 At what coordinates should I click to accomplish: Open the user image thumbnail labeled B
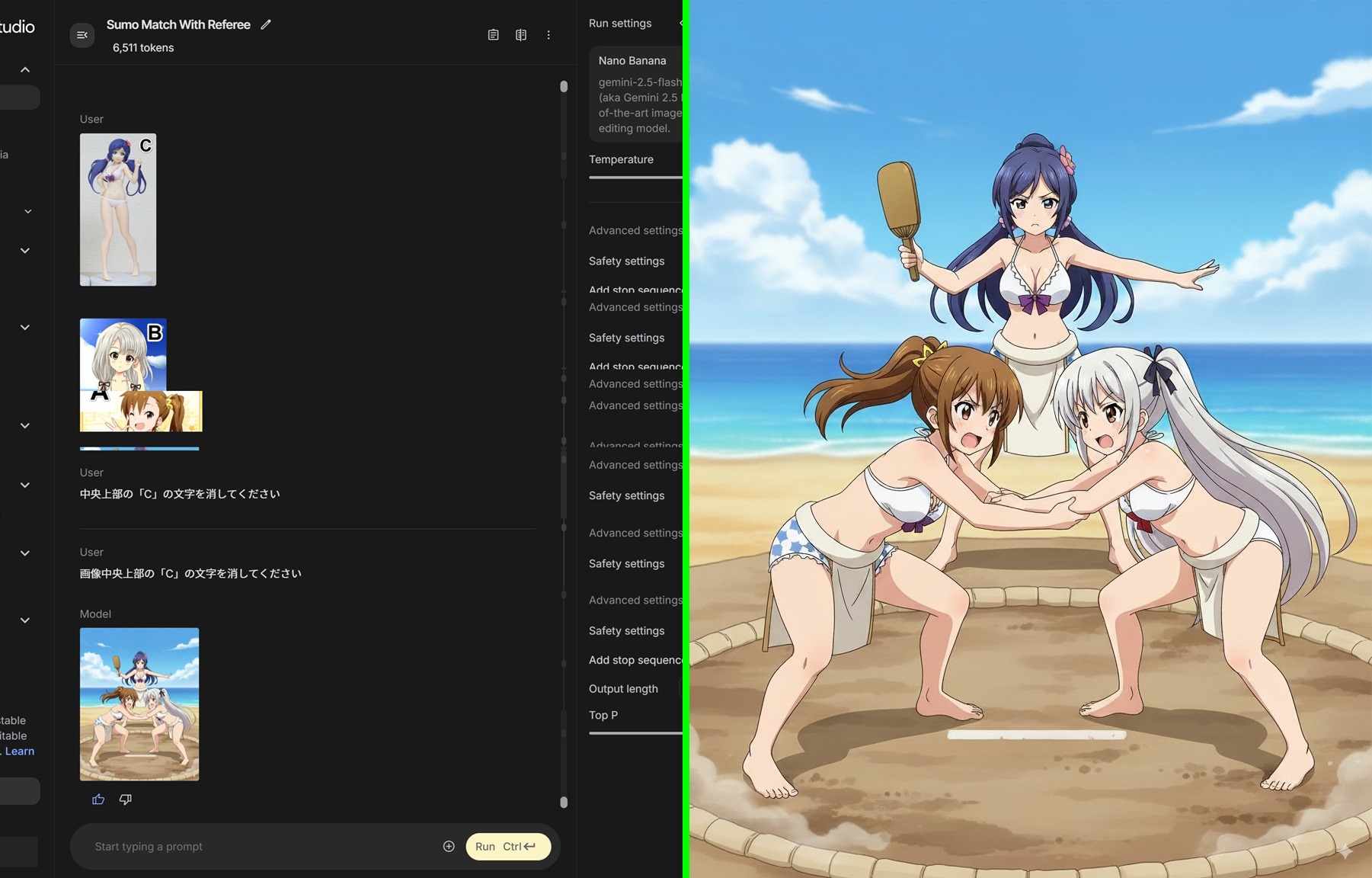click(x=123, y=354)
